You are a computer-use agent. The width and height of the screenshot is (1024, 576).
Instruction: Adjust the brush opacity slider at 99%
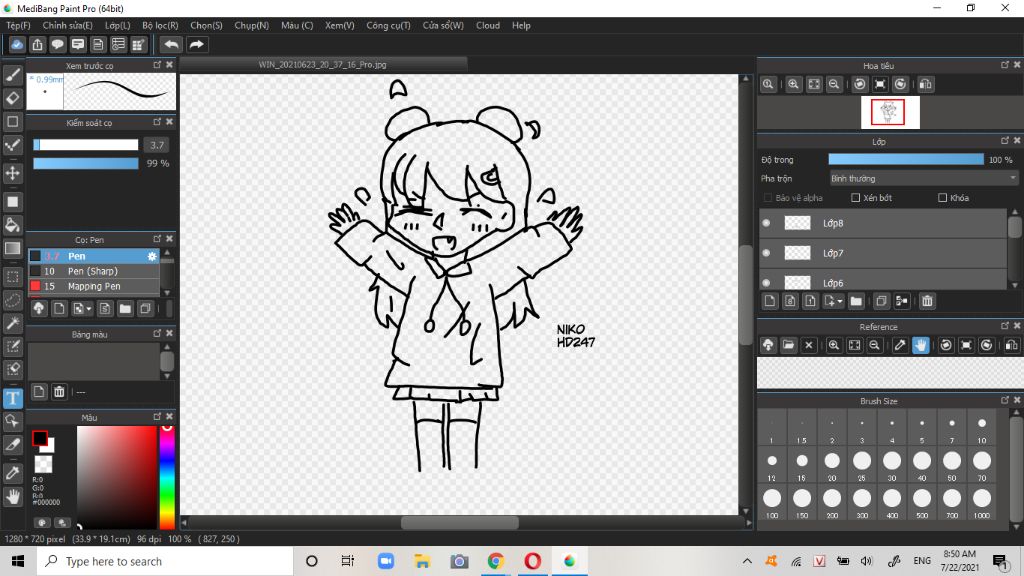click(x=86, y=163)
